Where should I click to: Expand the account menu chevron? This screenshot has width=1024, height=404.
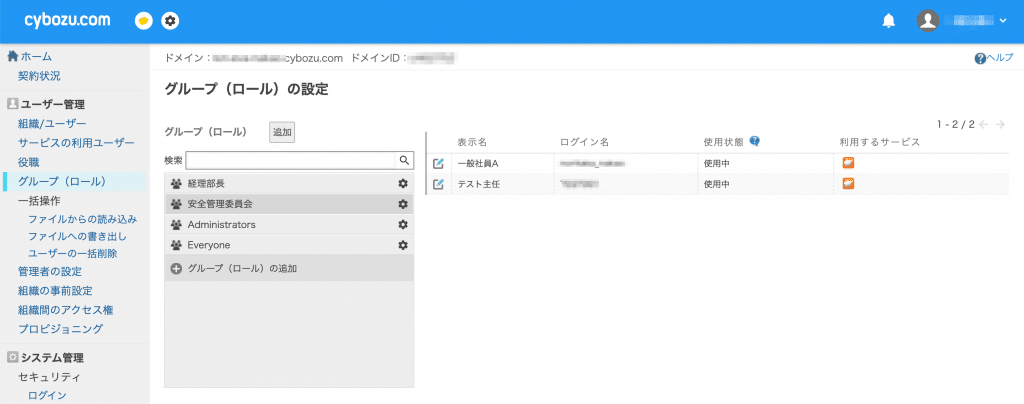1003,21
